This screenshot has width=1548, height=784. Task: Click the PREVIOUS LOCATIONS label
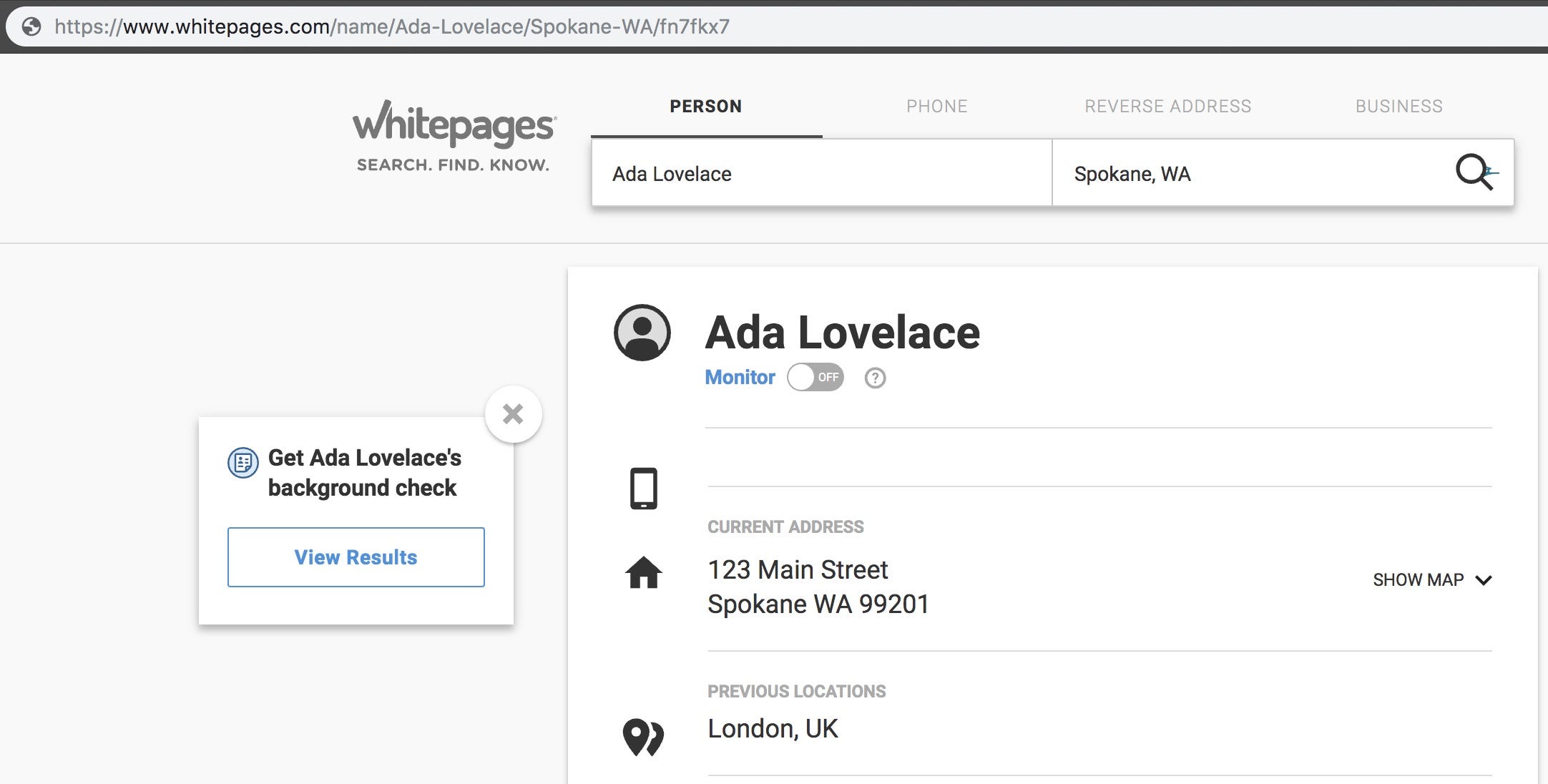(x=797, y=692)
